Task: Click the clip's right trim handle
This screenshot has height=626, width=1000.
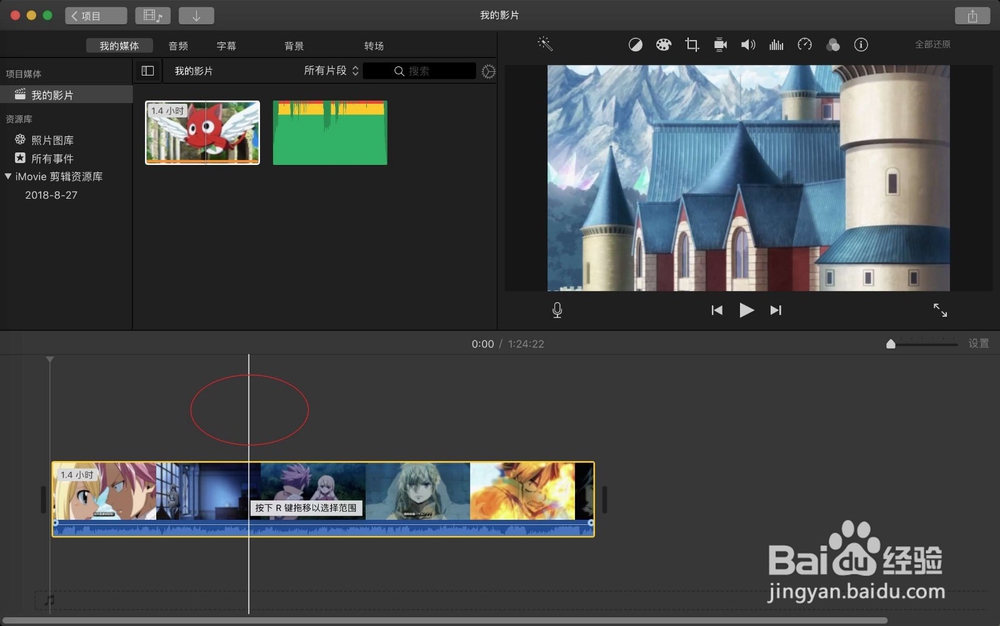Action: (x=604, y=499)
